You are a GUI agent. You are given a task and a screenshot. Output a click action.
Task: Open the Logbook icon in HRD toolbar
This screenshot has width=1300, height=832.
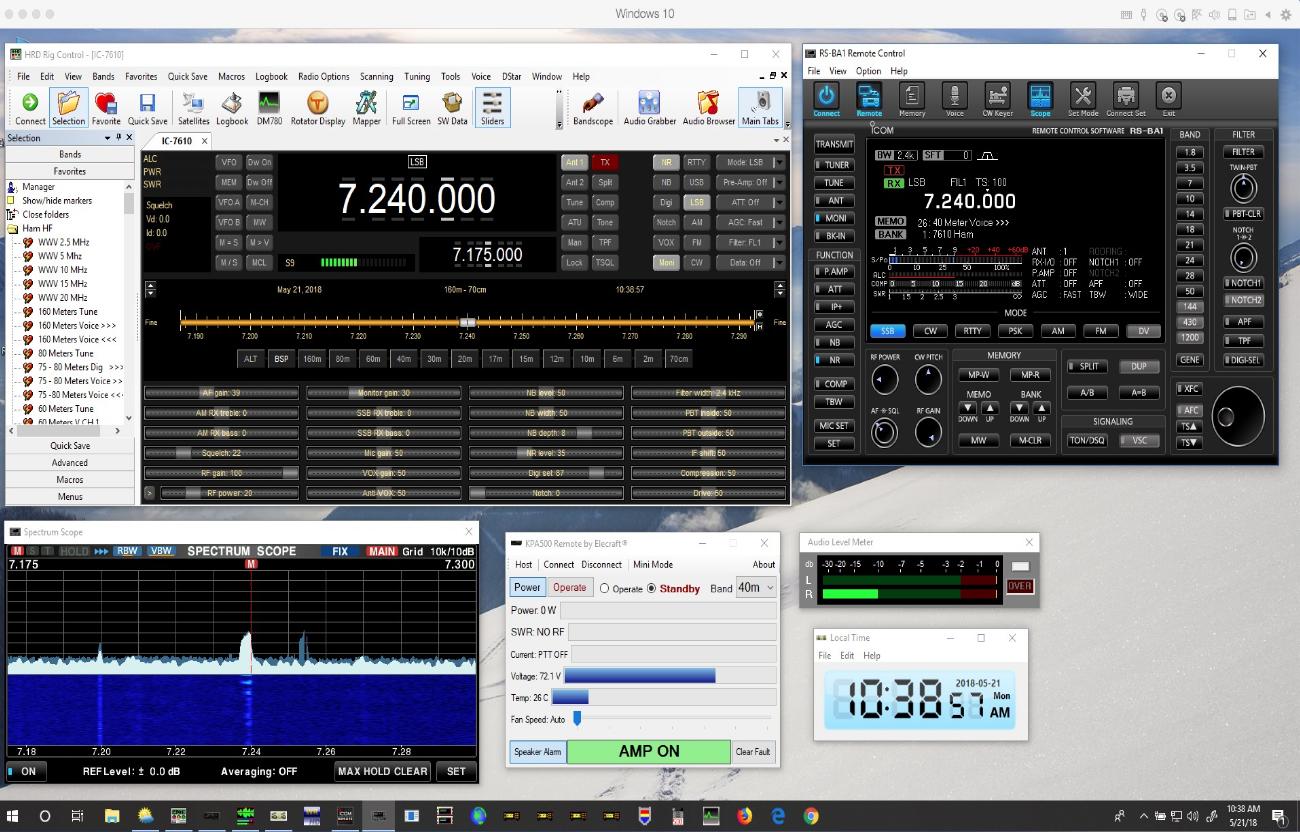pos(232,108)
